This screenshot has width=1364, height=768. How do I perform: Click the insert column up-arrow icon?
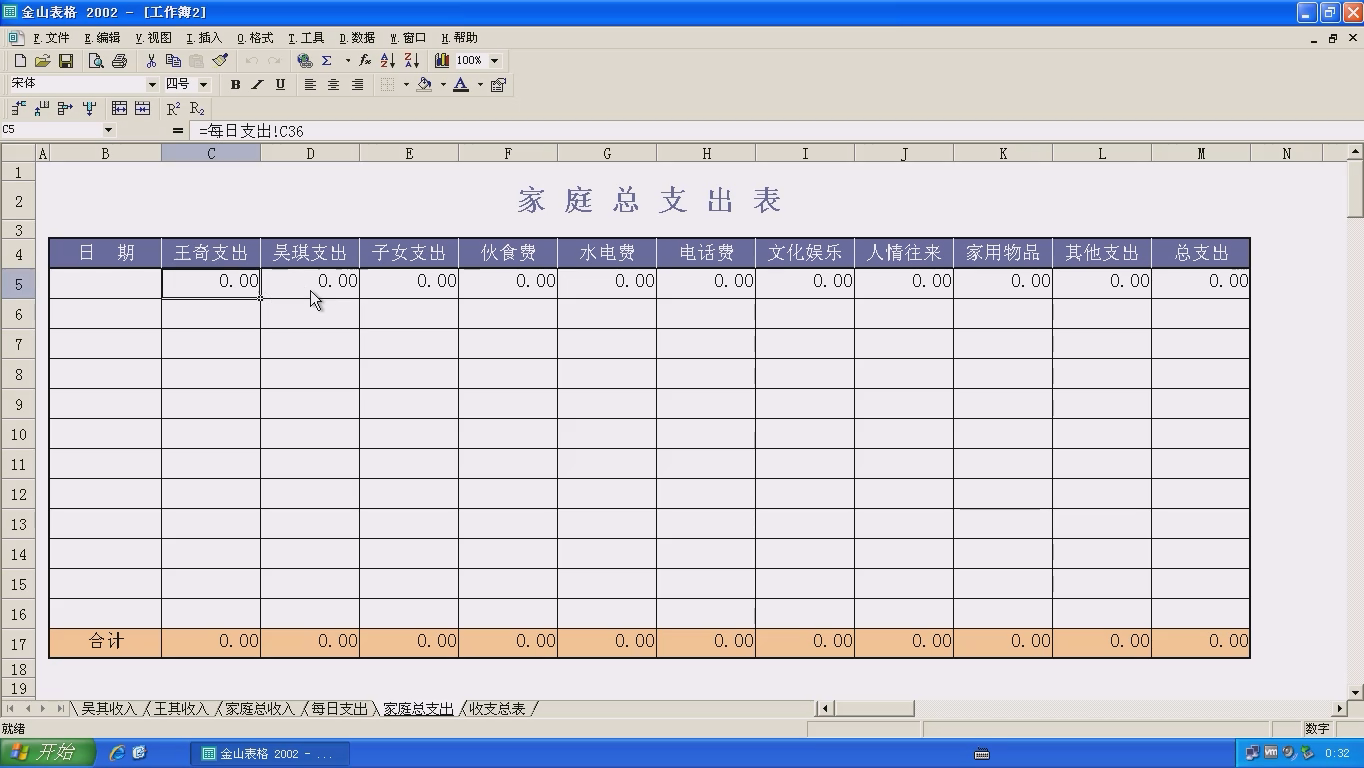[42, 108]
